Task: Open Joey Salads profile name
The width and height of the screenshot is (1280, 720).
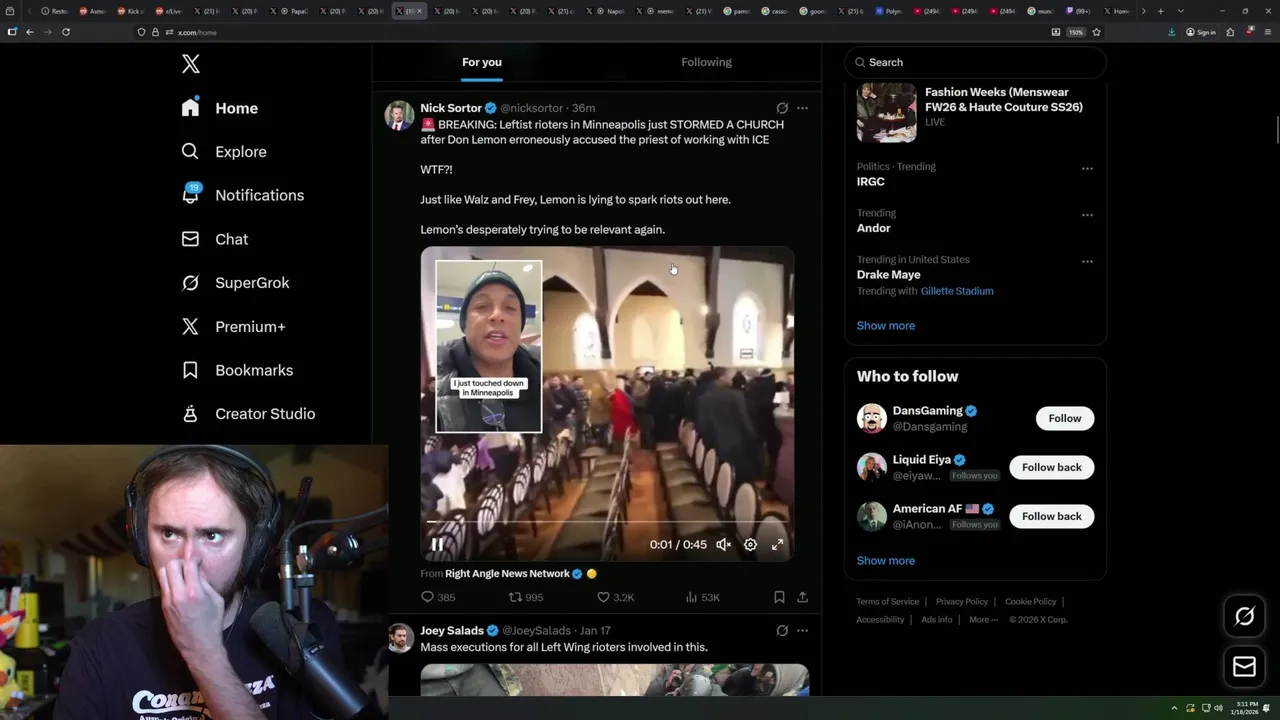Action: pos(452,631)
